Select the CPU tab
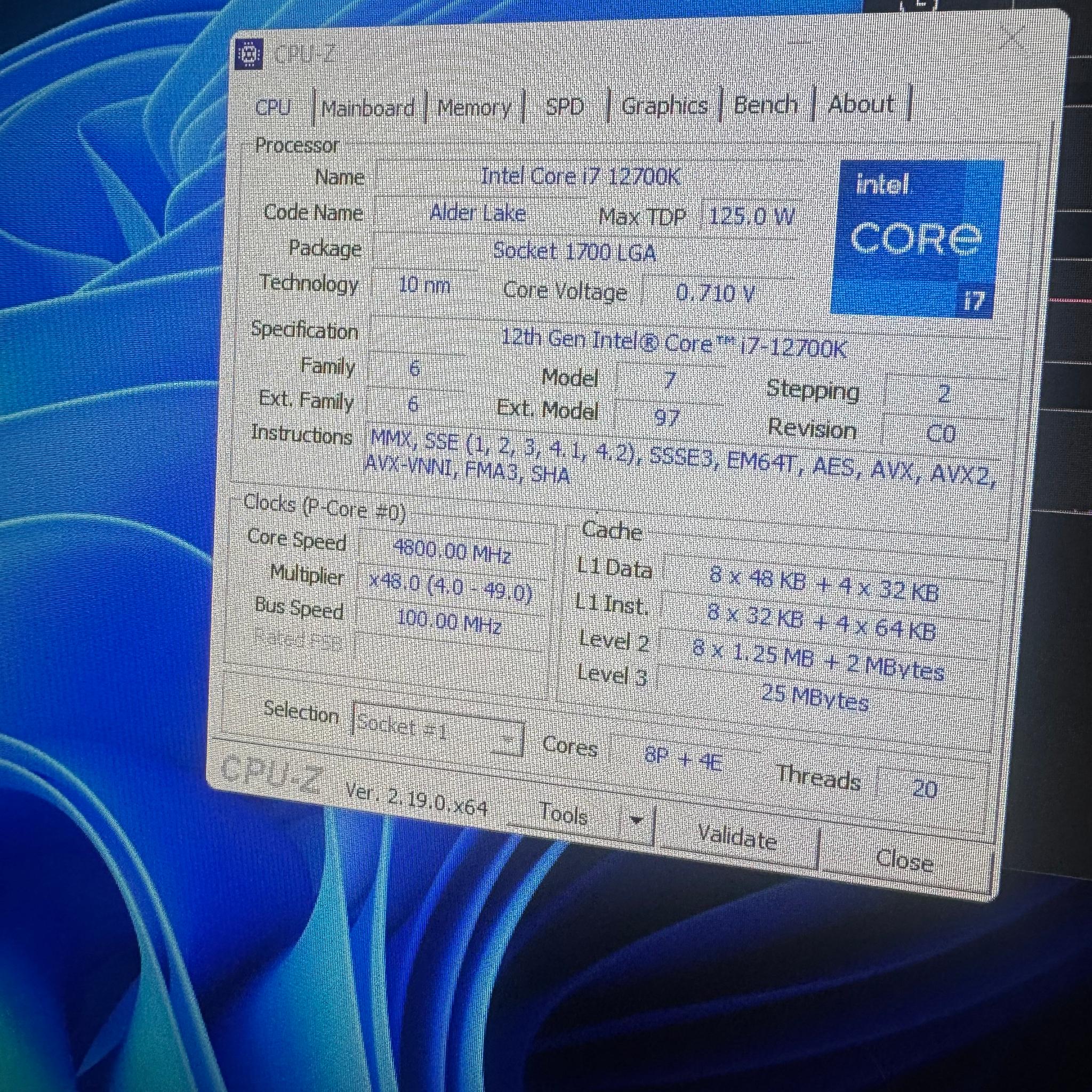 [x=273, y=107]
